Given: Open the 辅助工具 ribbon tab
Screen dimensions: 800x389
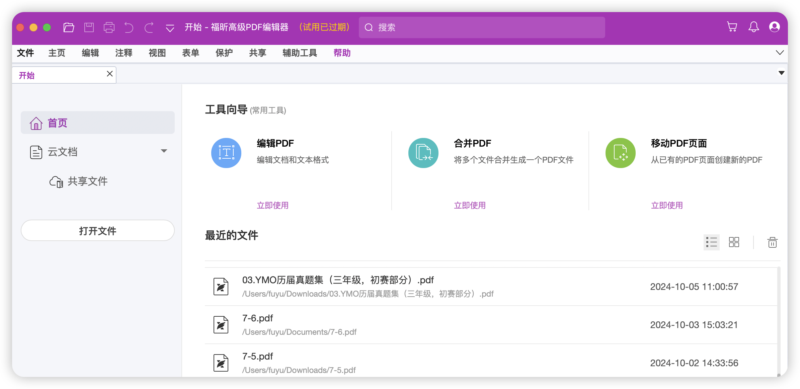Looking at the screenshot, I should [x=300, y=53].
